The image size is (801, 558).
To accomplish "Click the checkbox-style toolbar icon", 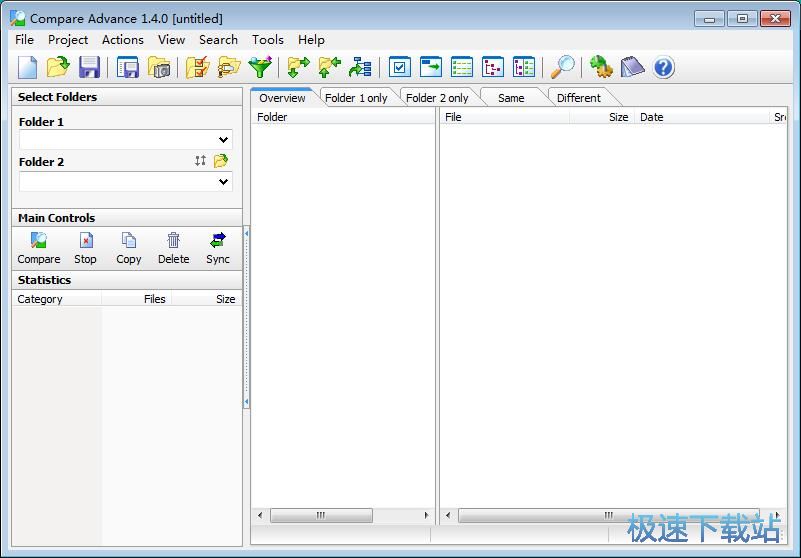I will [x=400, y=67].
